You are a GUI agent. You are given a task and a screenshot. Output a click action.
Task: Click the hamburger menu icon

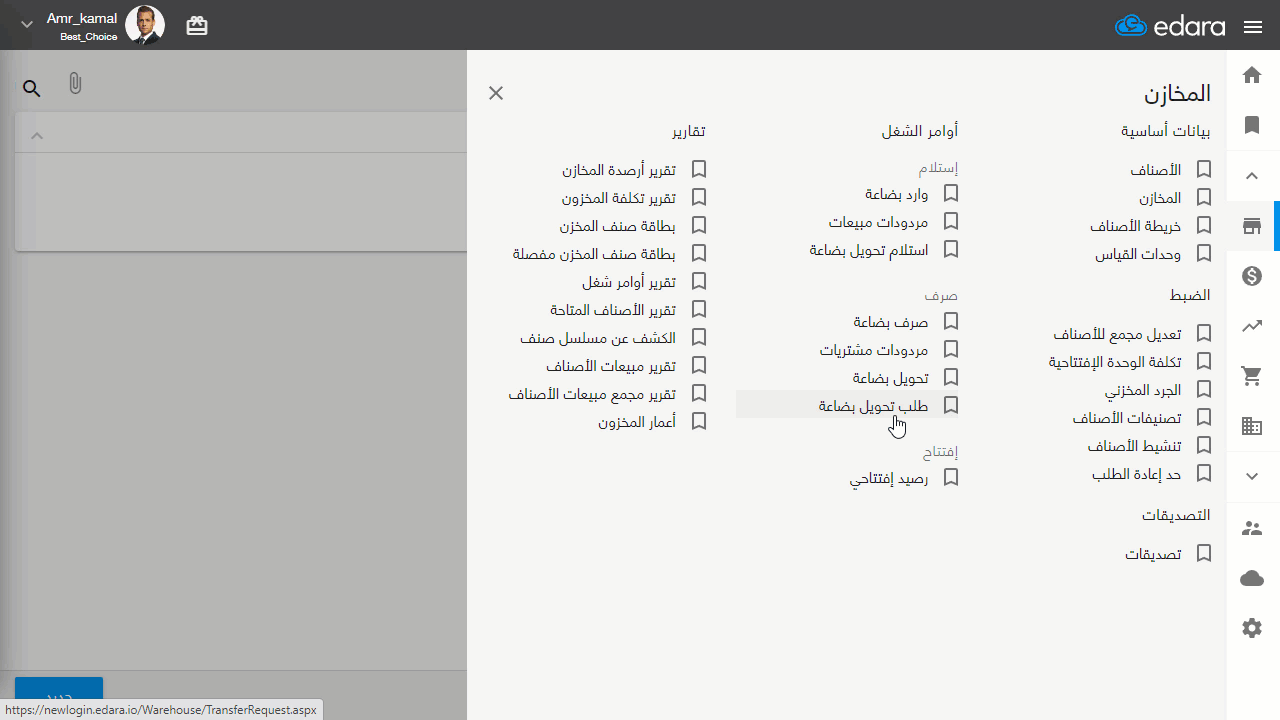[1253, 27]
